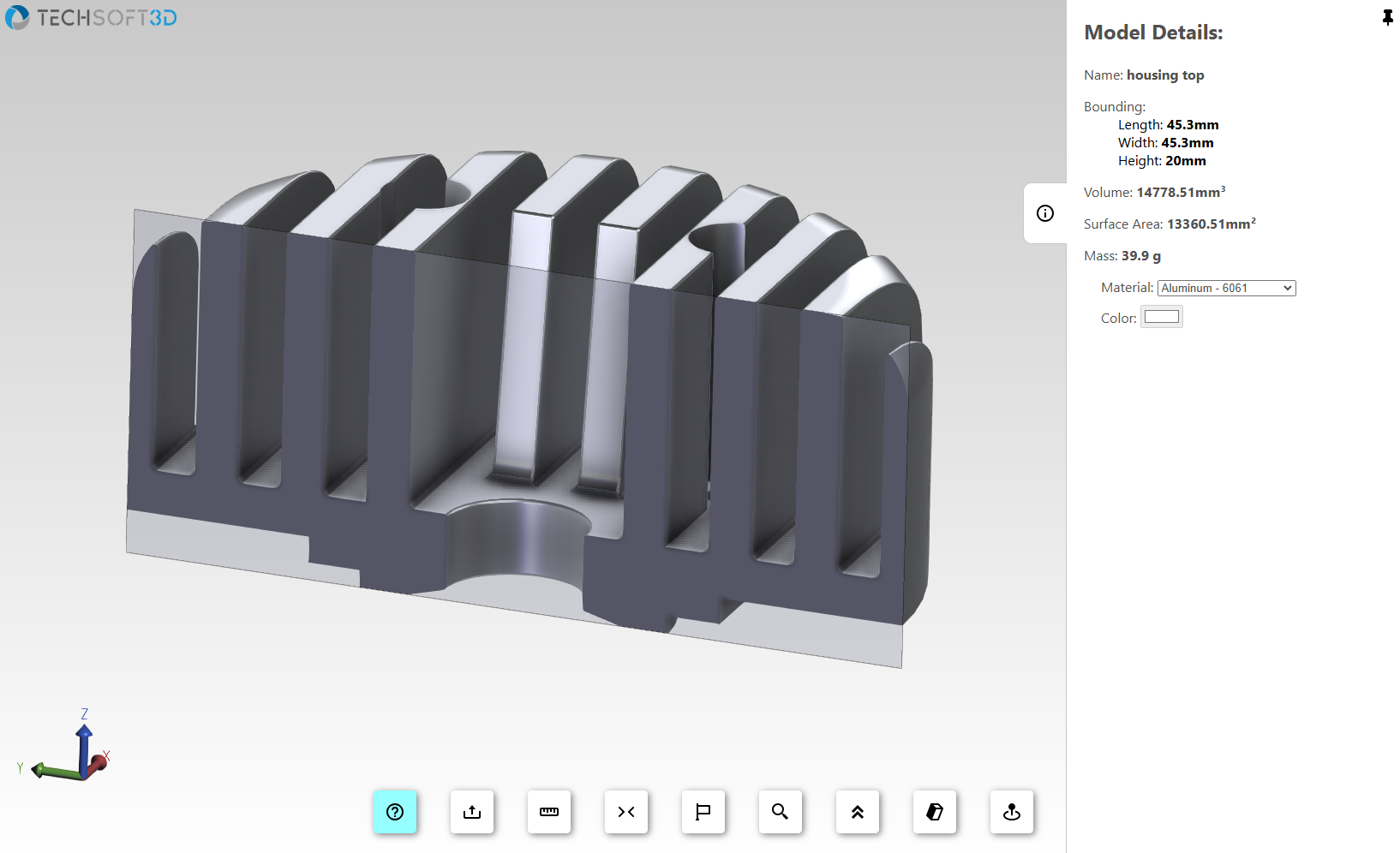Open the Material dropdown Aluminum - 6061
The width and height of the screenshot is (1400, 853).
pyautogui.click(x=1226, y=289)
